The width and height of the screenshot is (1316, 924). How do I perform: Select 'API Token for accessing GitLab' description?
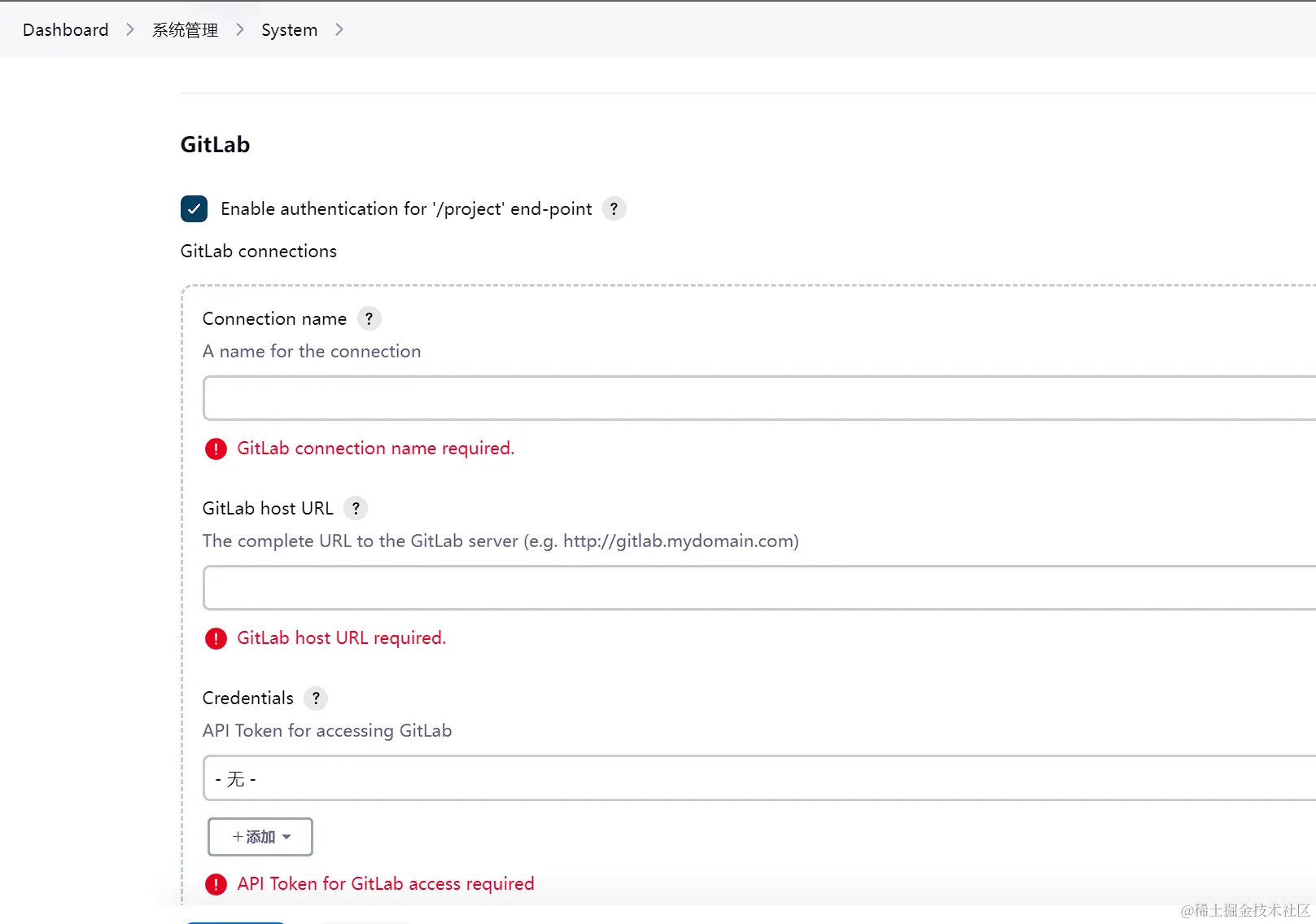point(326,731)
